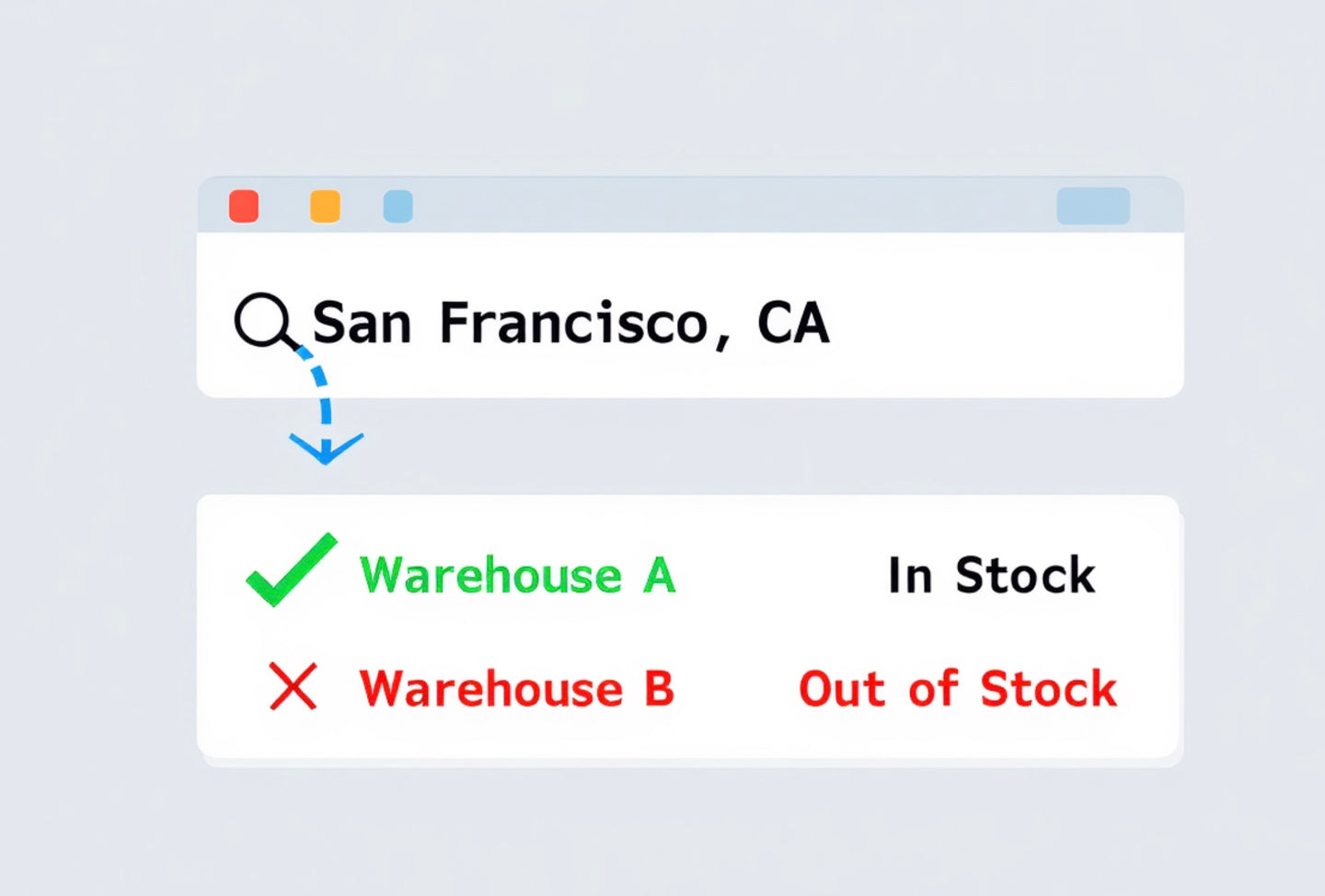The image size is (1325, 896).
Task: Click the Out of Stock status label
Action: [x=957, y=689]
